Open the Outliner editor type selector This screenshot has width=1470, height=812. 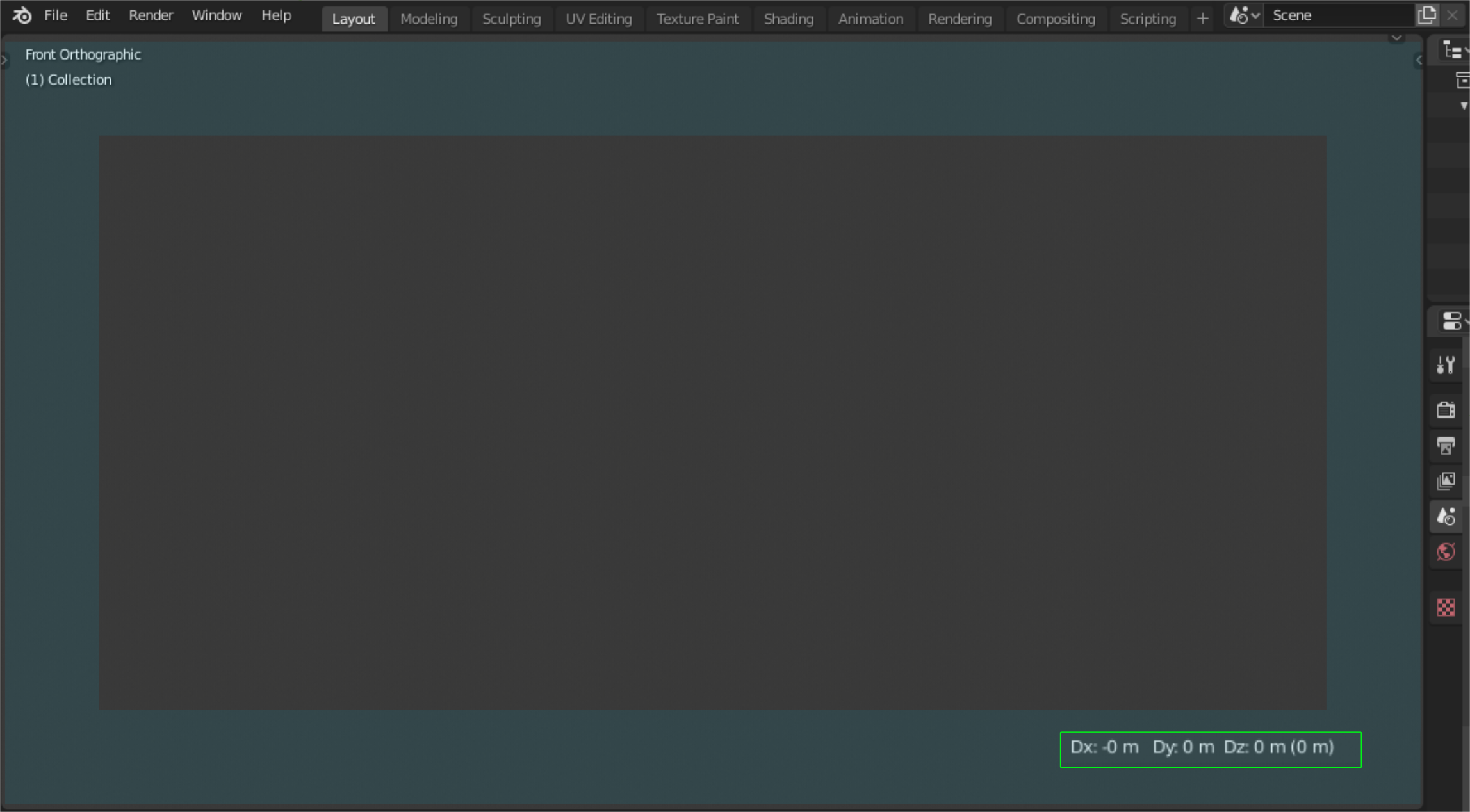(x=1455, y=50)
